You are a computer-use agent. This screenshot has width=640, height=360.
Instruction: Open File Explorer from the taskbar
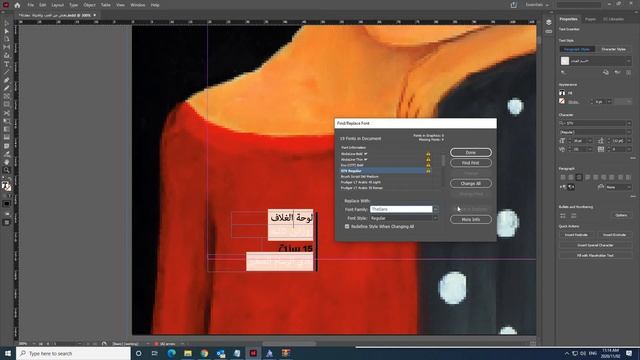(x=188, y=353)
